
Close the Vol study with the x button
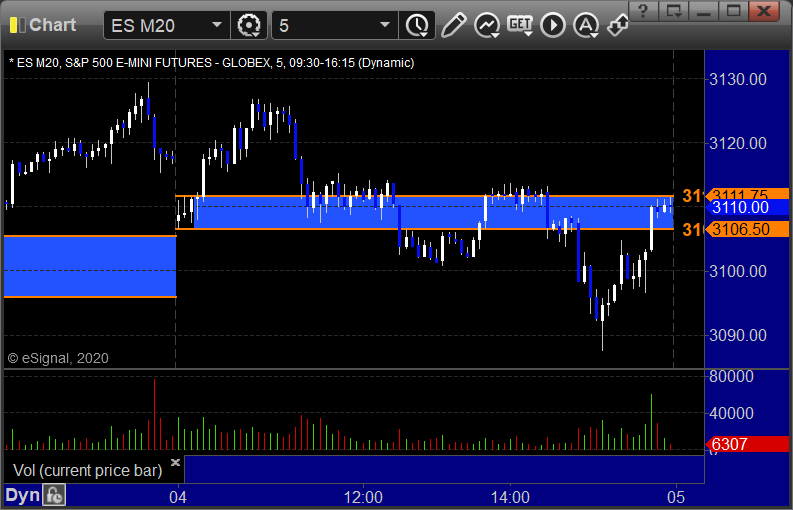coord(175,462)
